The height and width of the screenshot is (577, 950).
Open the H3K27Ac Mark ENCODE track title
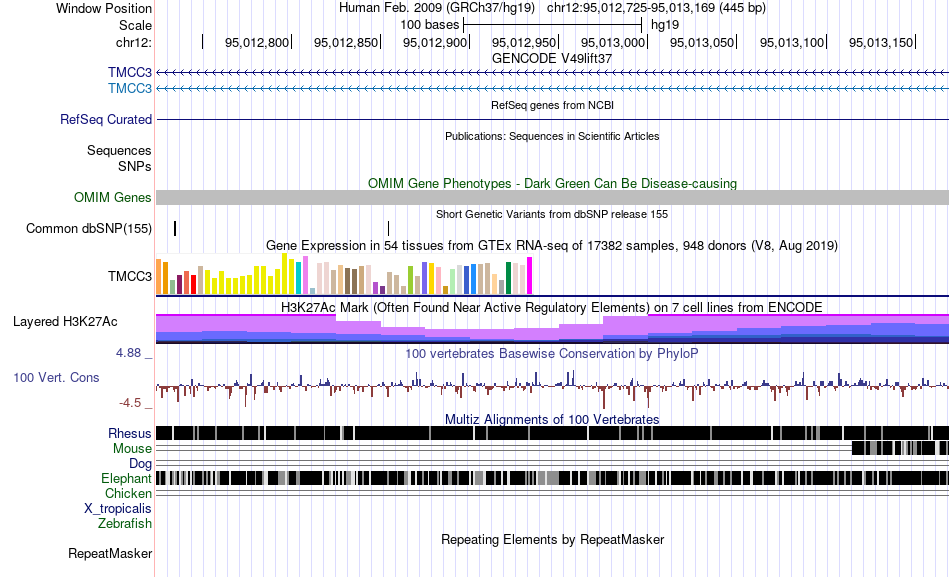pyautogui.click(x=552, y=307)
